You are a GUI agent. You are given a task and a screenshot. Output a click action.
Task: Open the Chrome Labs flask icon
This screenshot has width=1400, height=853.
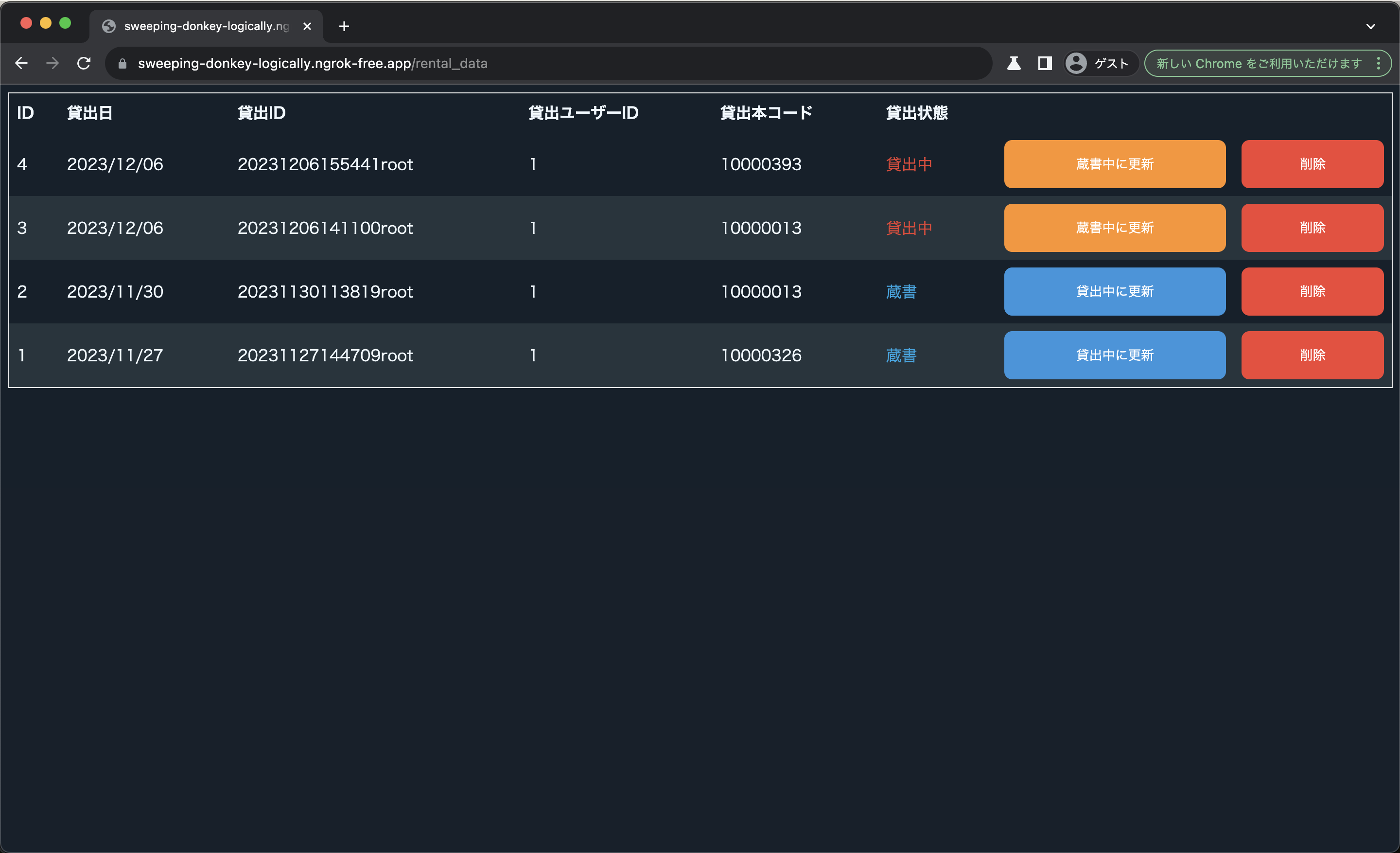(1014, 63)
